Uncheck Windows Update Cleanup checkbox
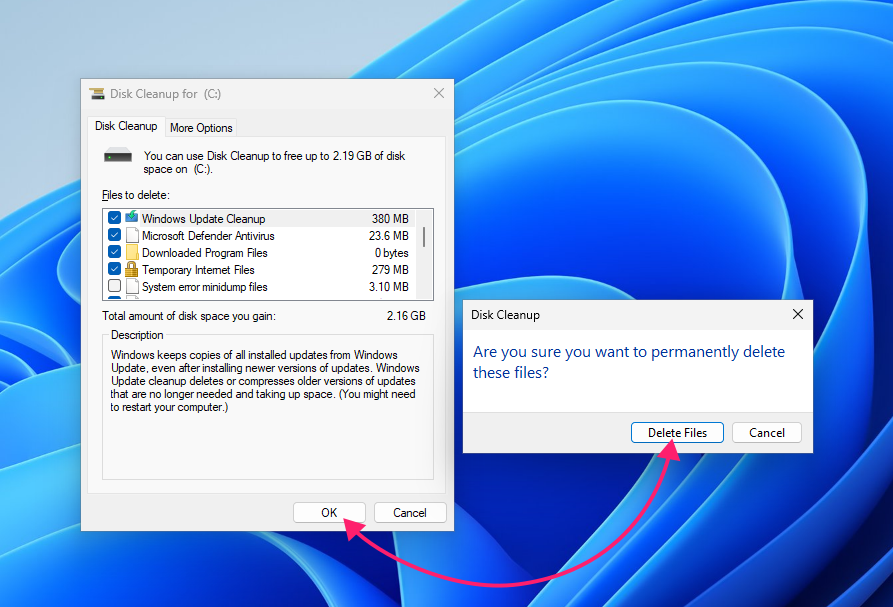The width and height of the screenshot is (893, 607). 114,218
